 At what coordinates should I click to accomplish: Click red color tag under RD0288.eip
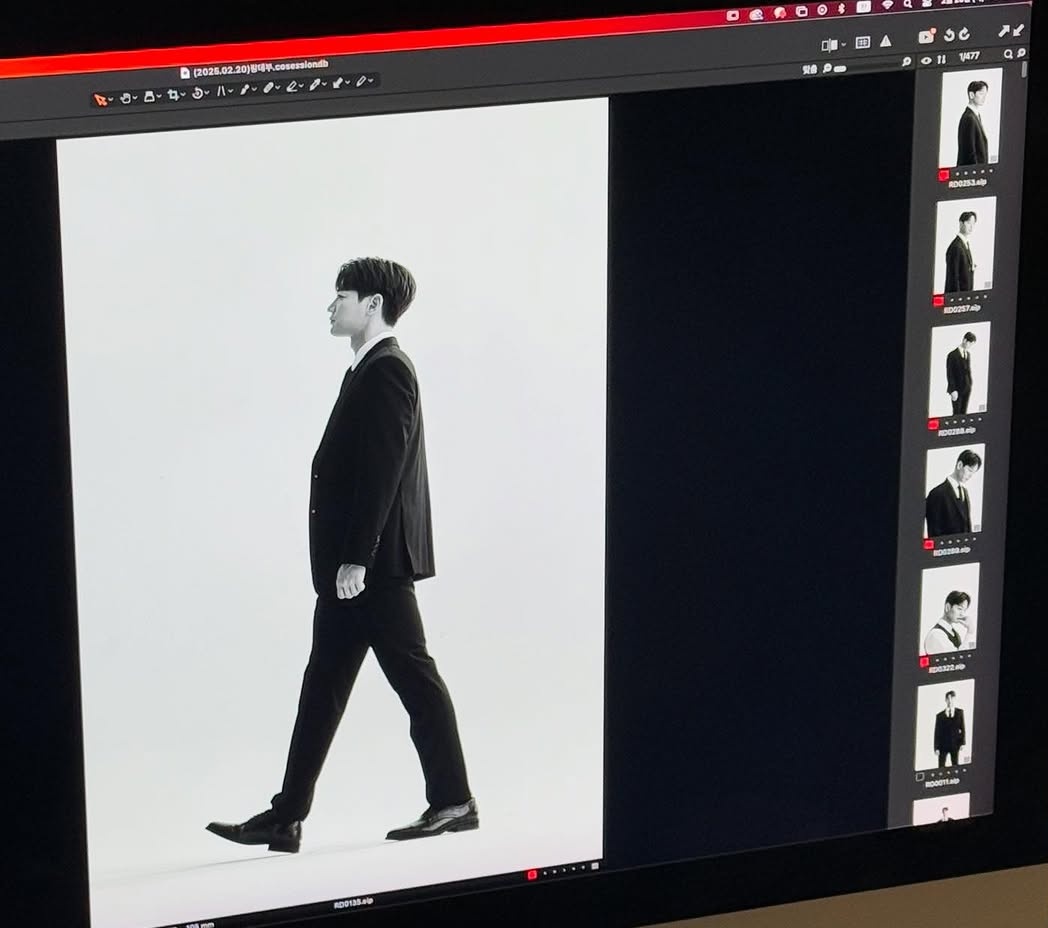click(934, 424)
